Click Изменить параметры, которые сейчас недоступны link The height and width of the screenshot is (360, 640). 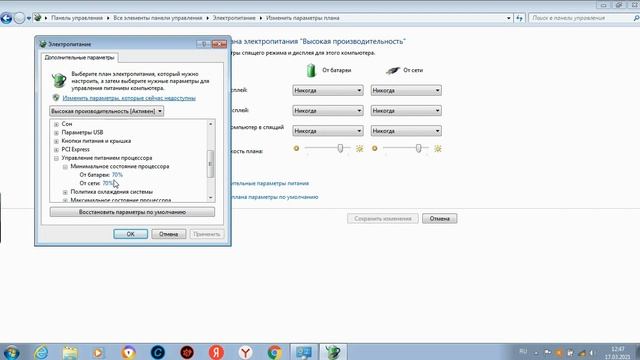click(x=129, y=98)
